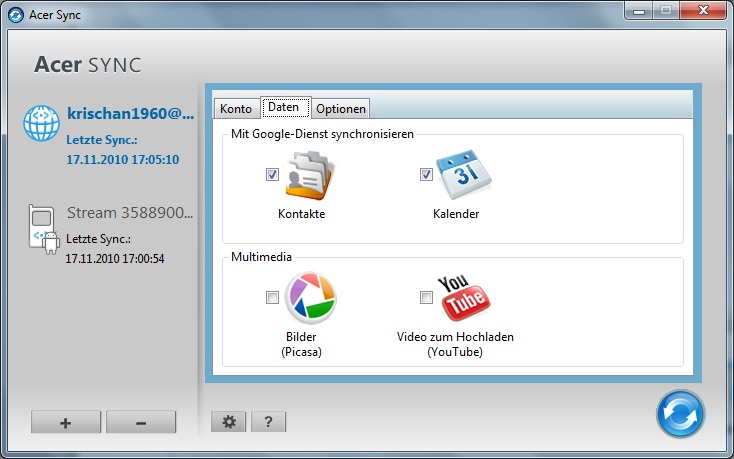Uncheck the Kalender sync checkbox
The height and width of the screenshot is (459, 734).
coord(426,174)
